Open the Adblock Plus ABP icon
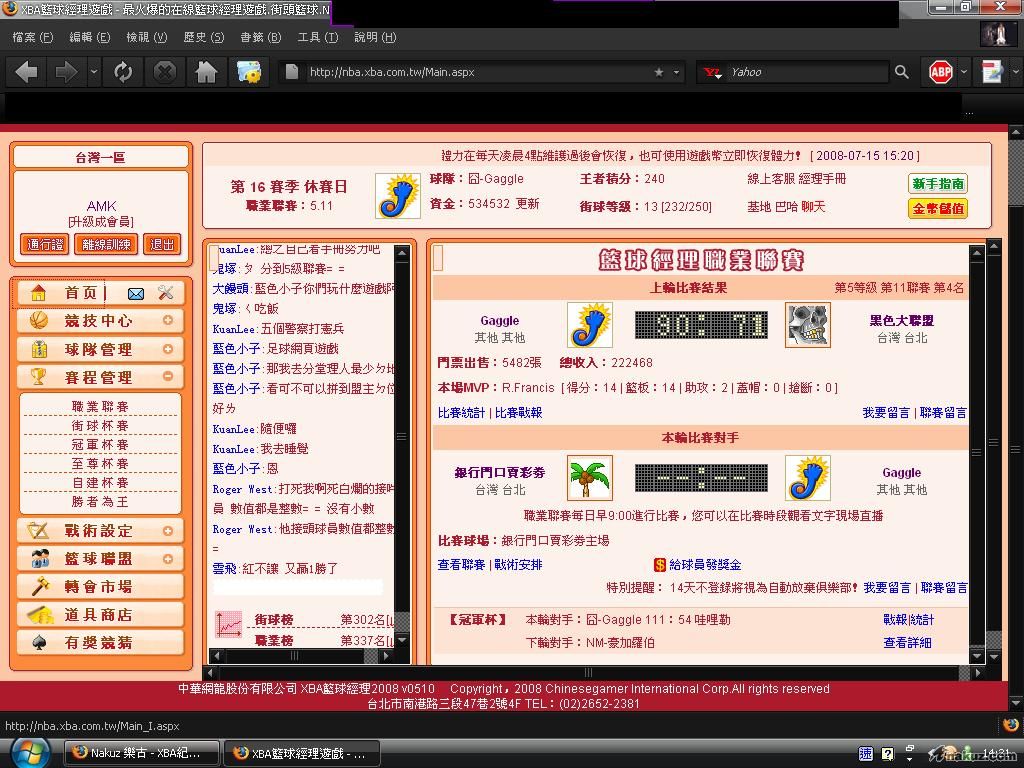Image resolution: width=1024 pixels, height=768 pixels. point(940,72)
